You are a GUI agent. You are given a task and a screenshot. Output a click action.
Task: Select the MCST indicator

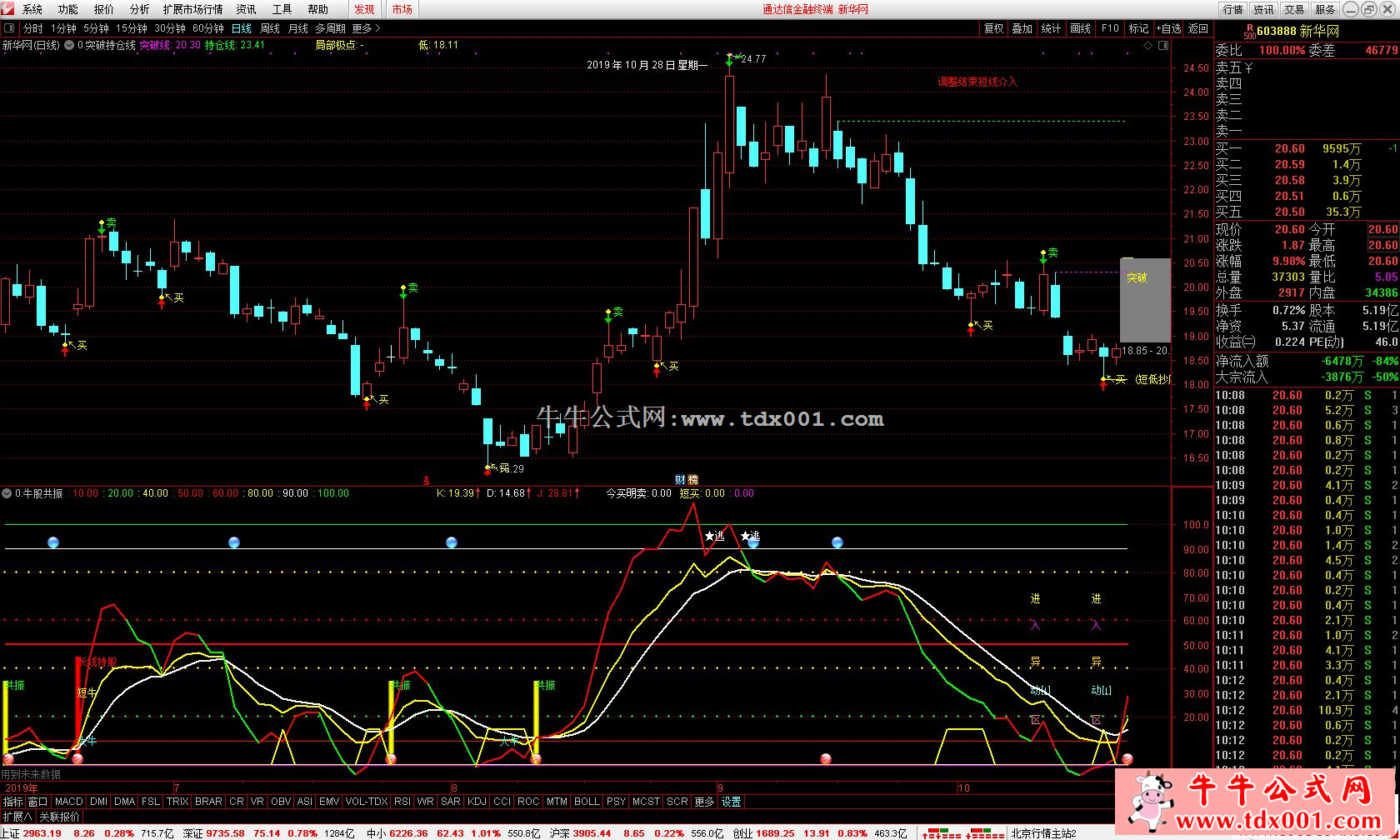tap(646, 802)
